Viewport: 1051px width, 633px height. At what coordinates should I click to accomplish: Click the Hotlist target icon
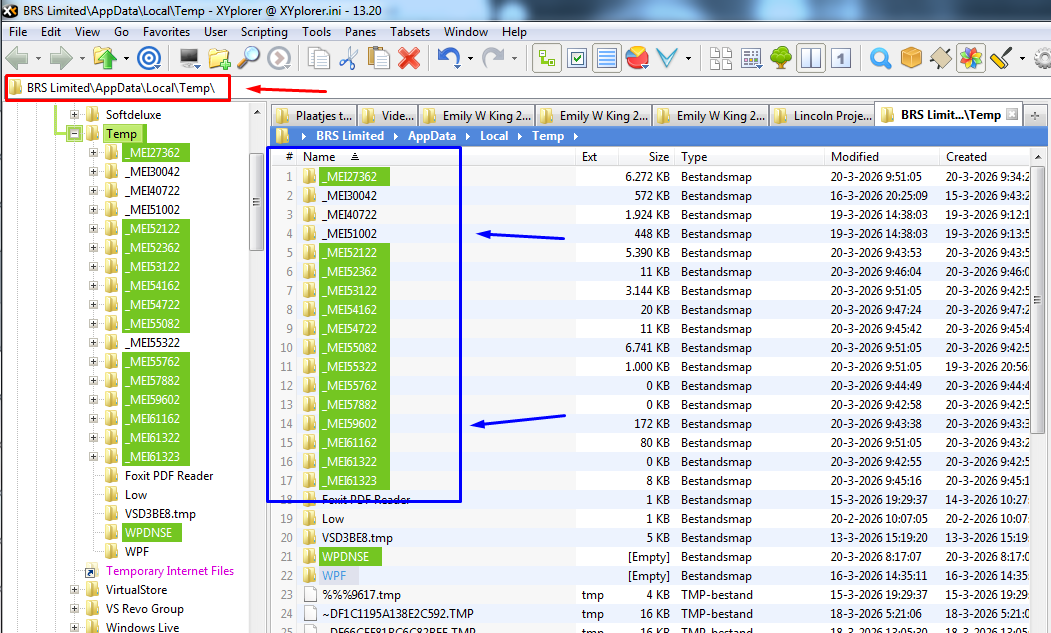(150, 59)
